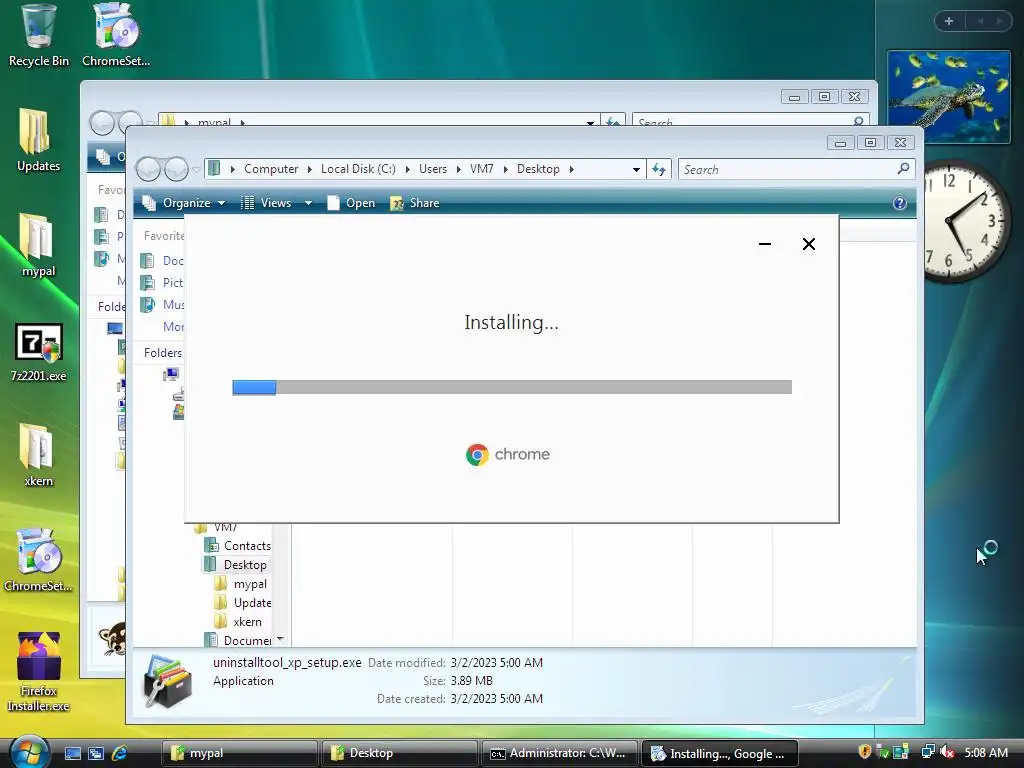The image size is (1024, 768).
Task: Close the Chrome installer dialog
Action: click(808, 244)
